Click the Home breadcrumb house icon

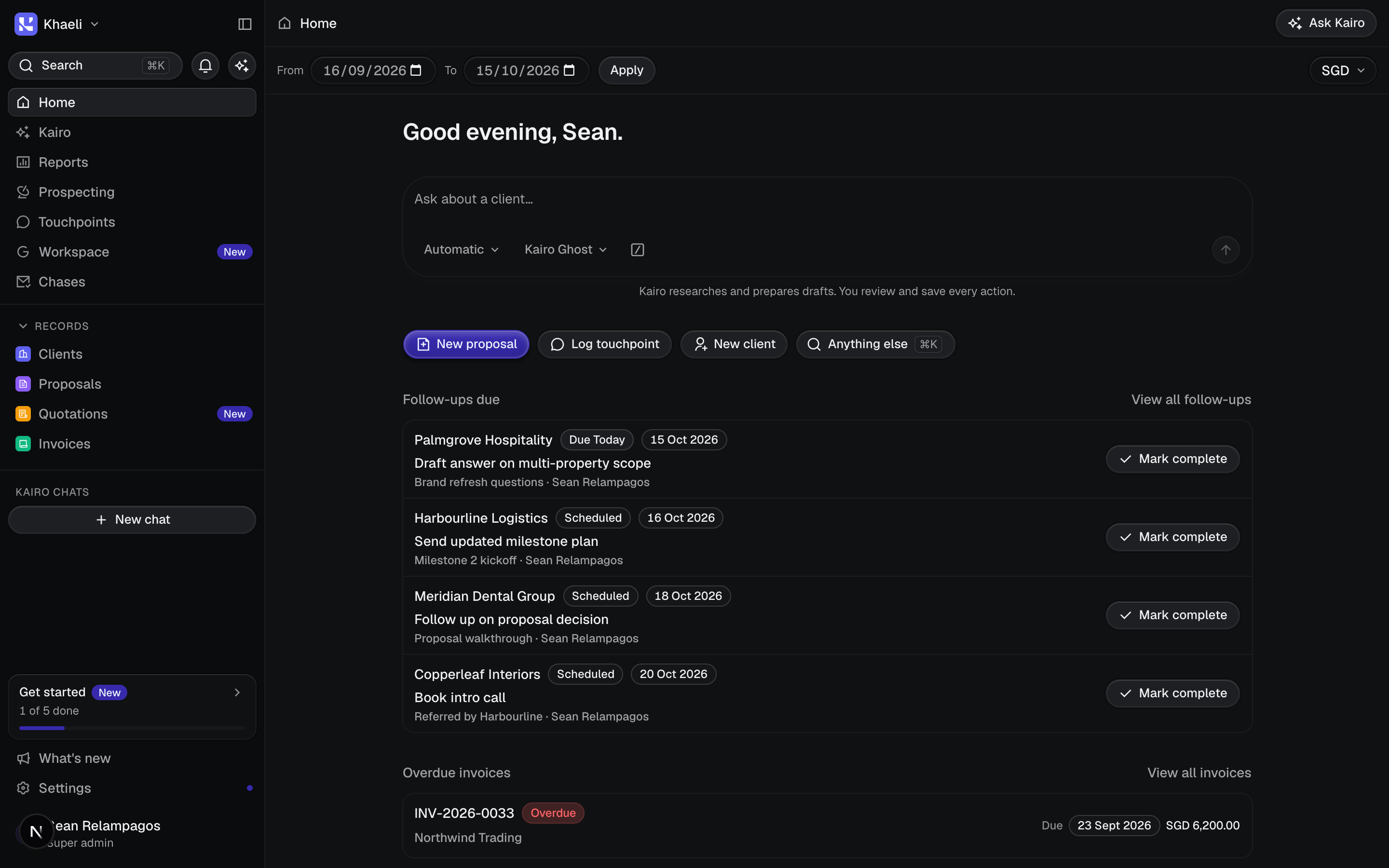coord(285,24)
